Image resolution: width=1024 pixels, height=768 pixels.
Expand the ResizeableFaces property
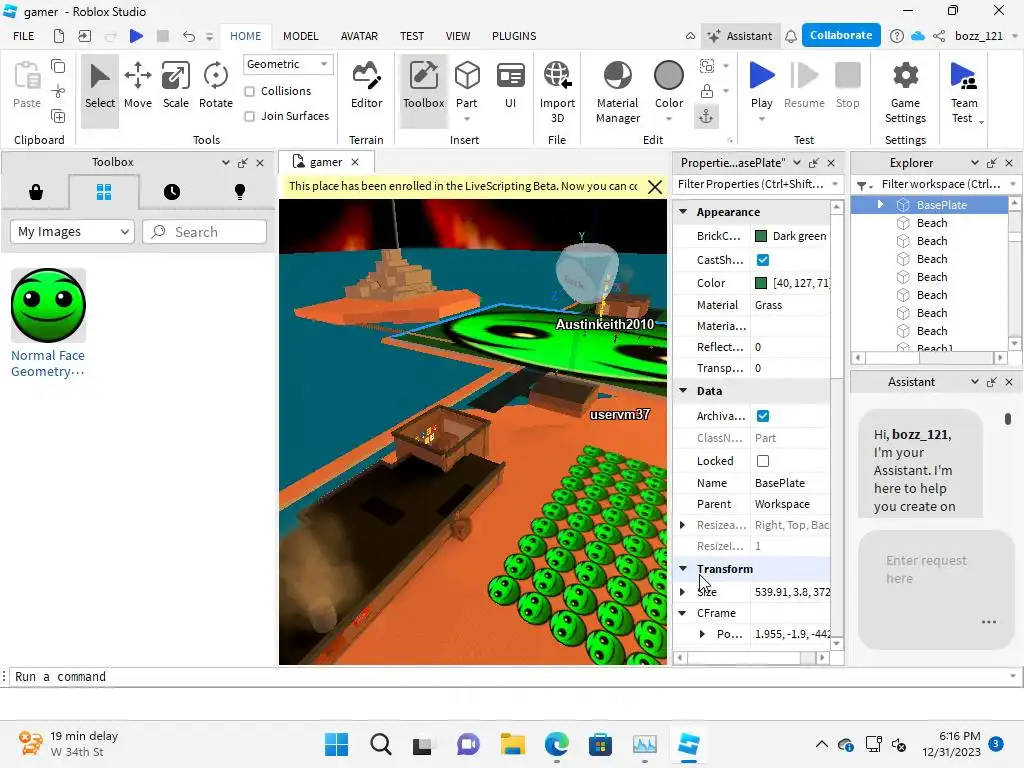pyautogui.click(x=683, y=525)
